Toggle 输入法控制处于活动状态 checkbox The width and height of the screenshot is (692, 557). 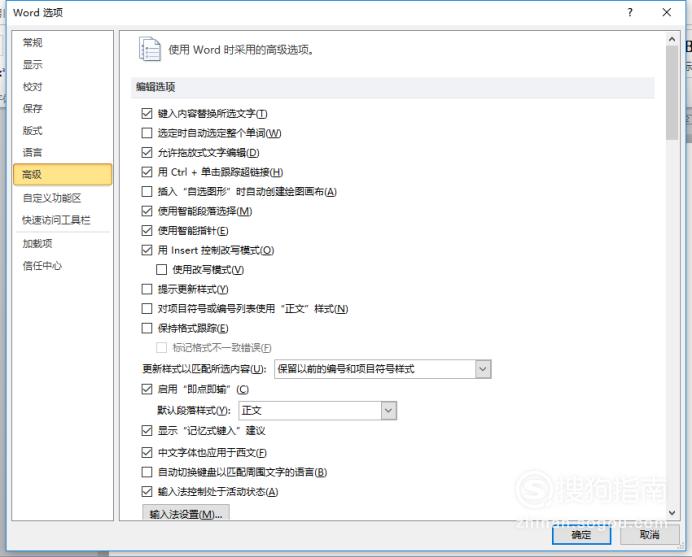click(147, 491)
